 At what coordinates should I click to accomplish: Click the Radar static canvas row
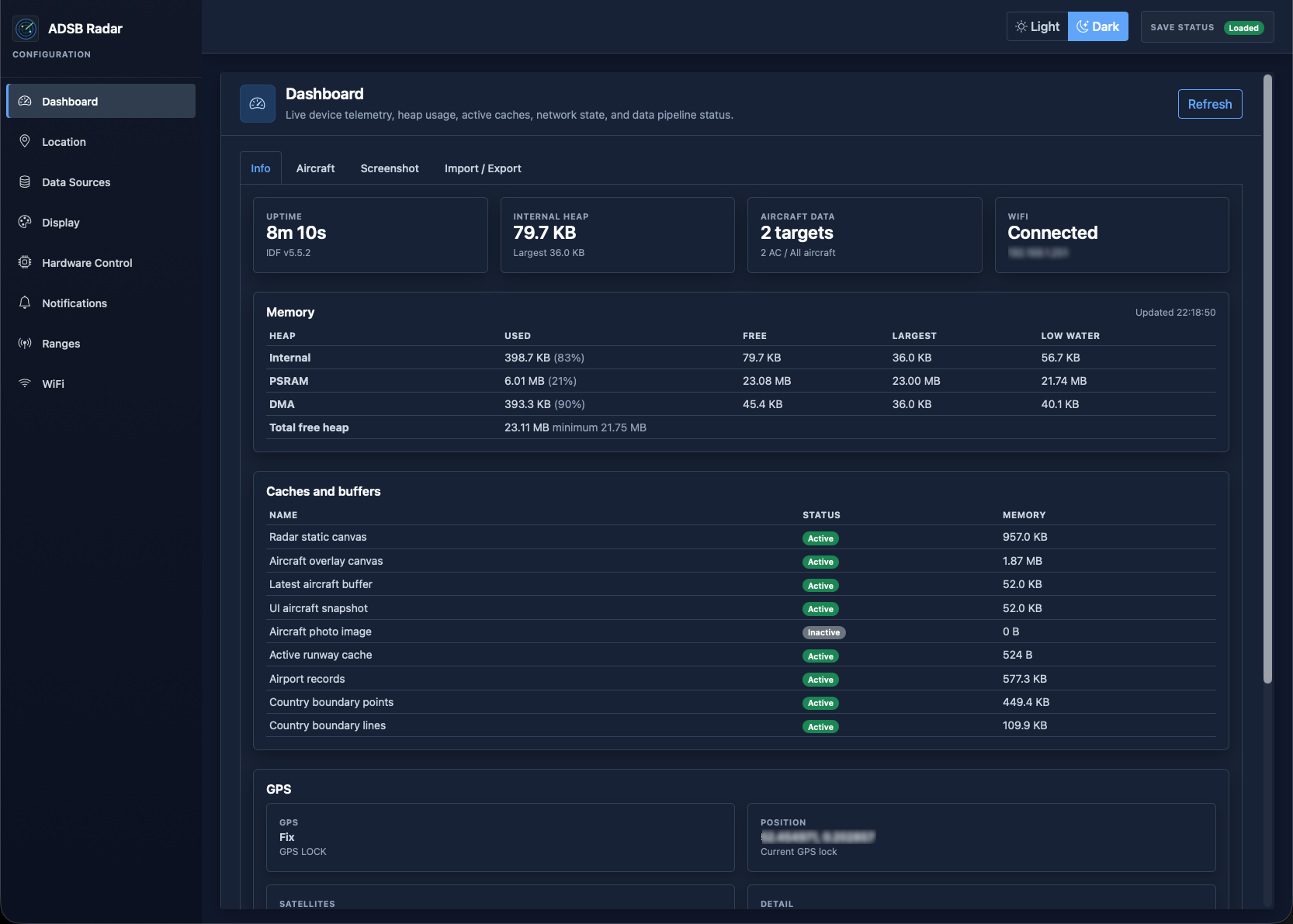tap(741, 537)
